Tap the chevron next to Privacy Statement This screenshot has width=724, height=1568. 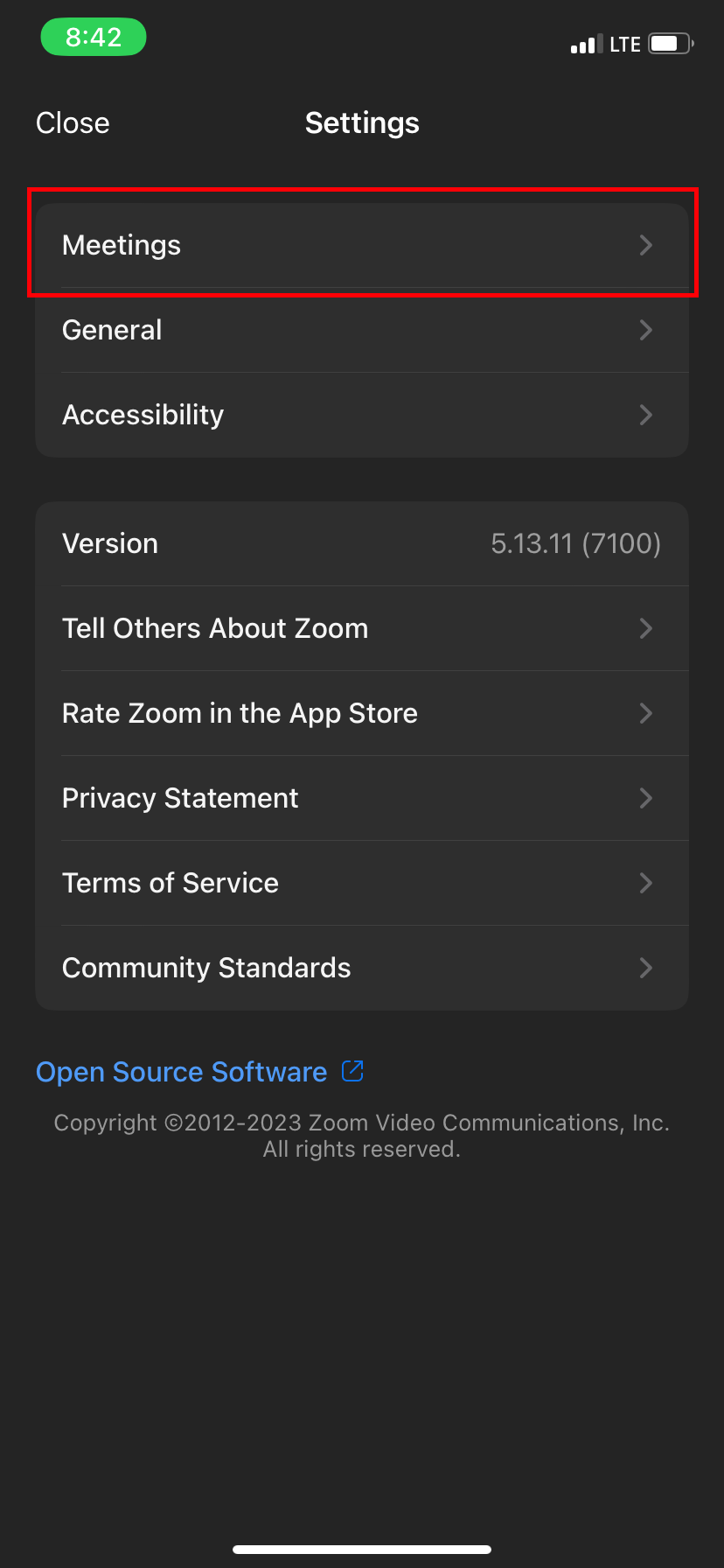(646, 798)
